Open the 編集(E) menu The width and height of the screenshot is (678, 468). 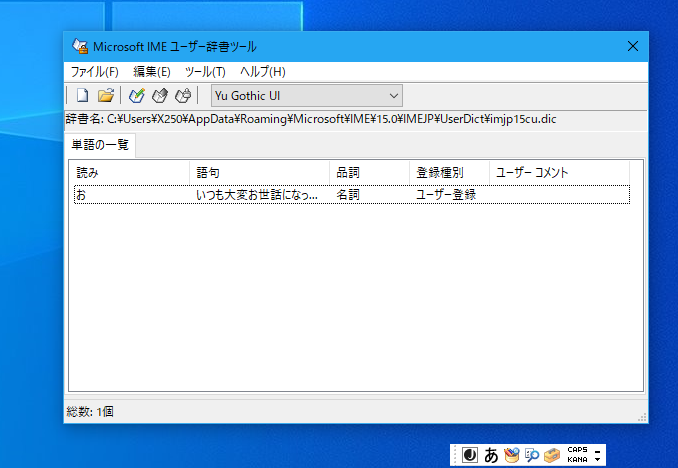point(152,72)
